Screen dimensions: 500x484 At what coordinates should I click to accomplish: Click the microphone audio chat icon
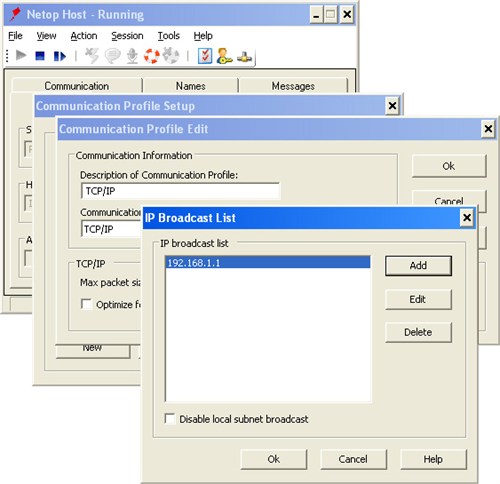132,56
